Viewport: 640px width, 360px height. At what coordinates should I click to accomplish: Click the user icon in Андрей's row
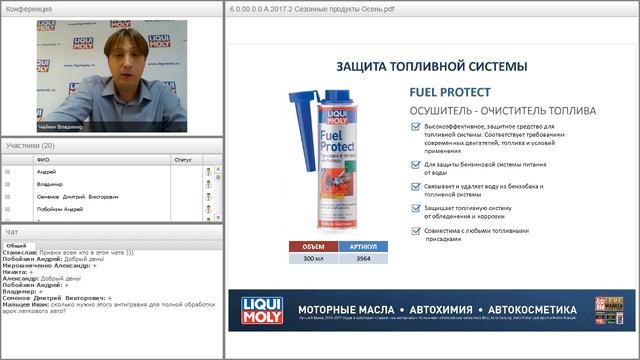pyautogui.click(x=209, y=172)
